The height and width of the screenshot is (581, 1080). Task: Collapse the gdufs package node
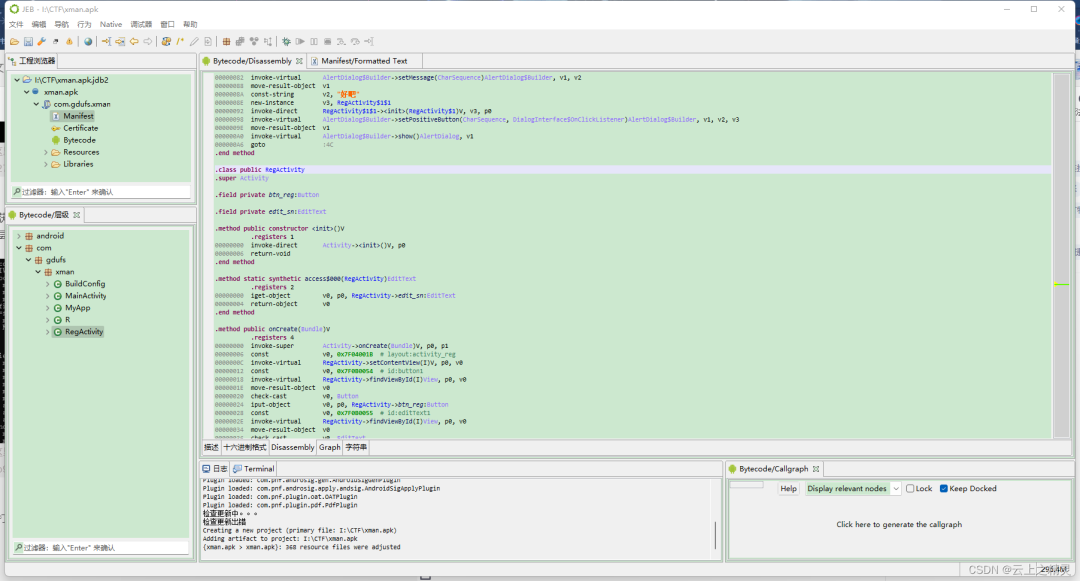tap(28, 260)
